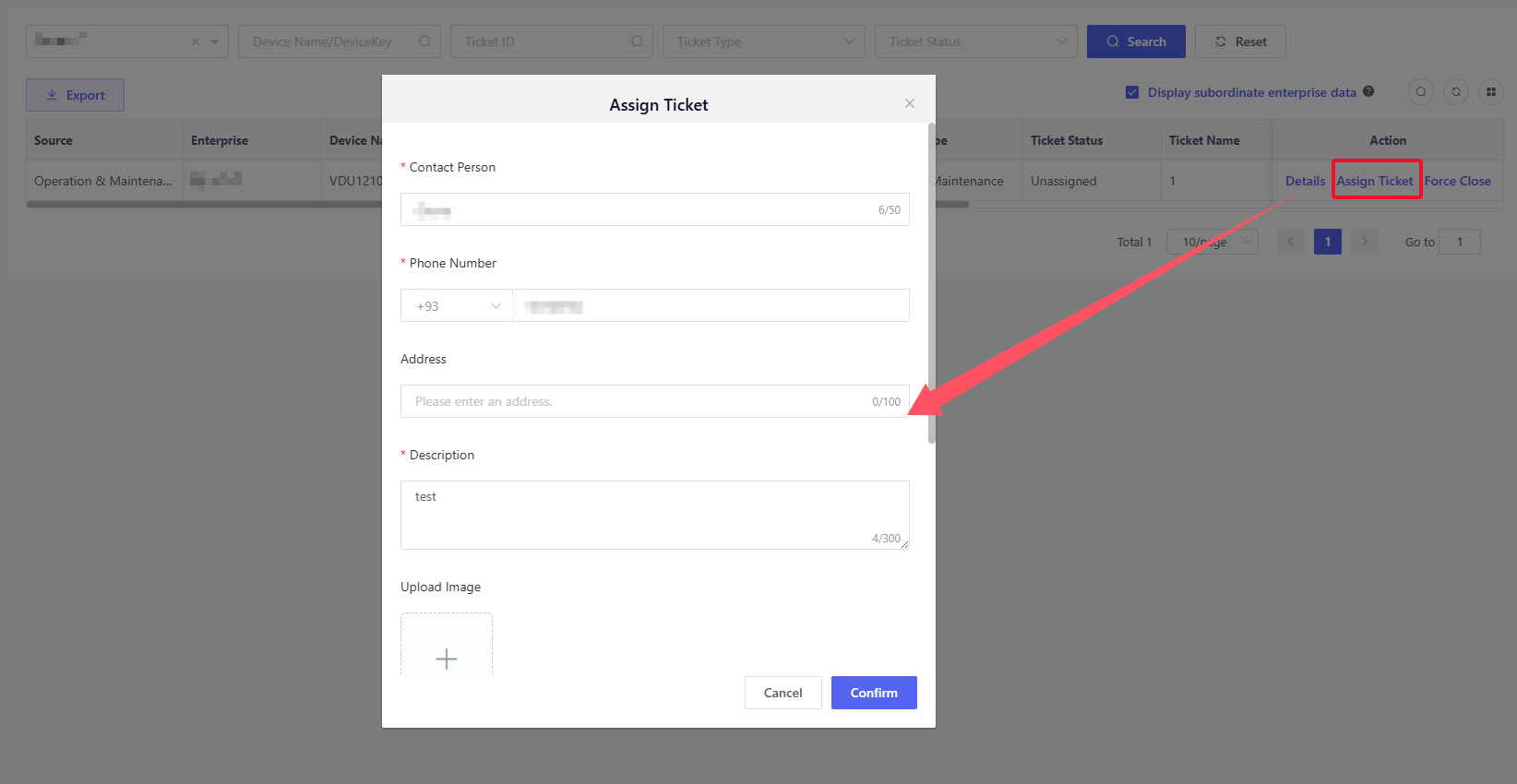Open the Ticket Status dropdown
This screenshot has height=784, width=1517.
[975, 42]
